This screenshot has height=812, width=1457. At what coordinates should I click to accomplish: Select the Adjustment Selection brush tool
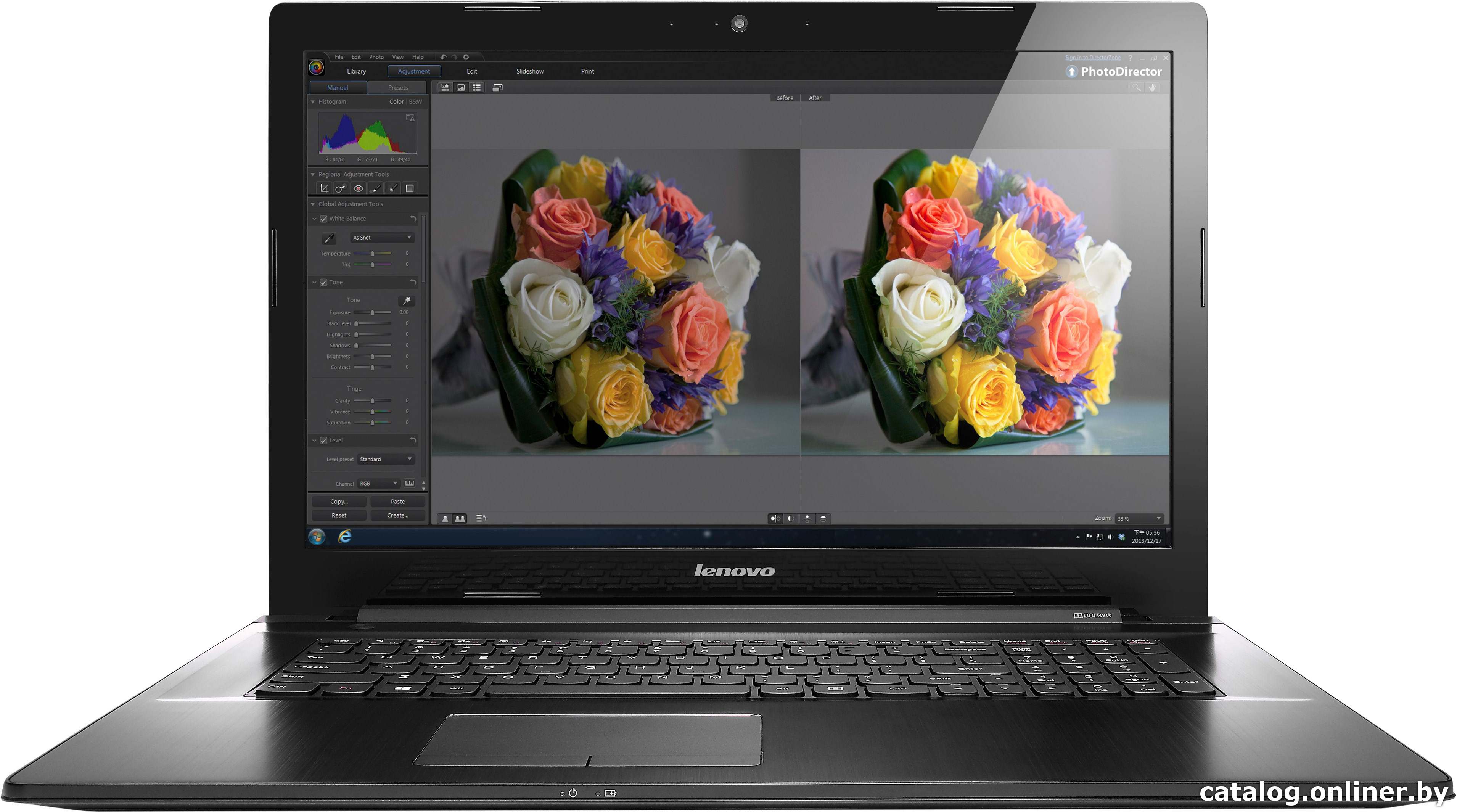[393, 188]
